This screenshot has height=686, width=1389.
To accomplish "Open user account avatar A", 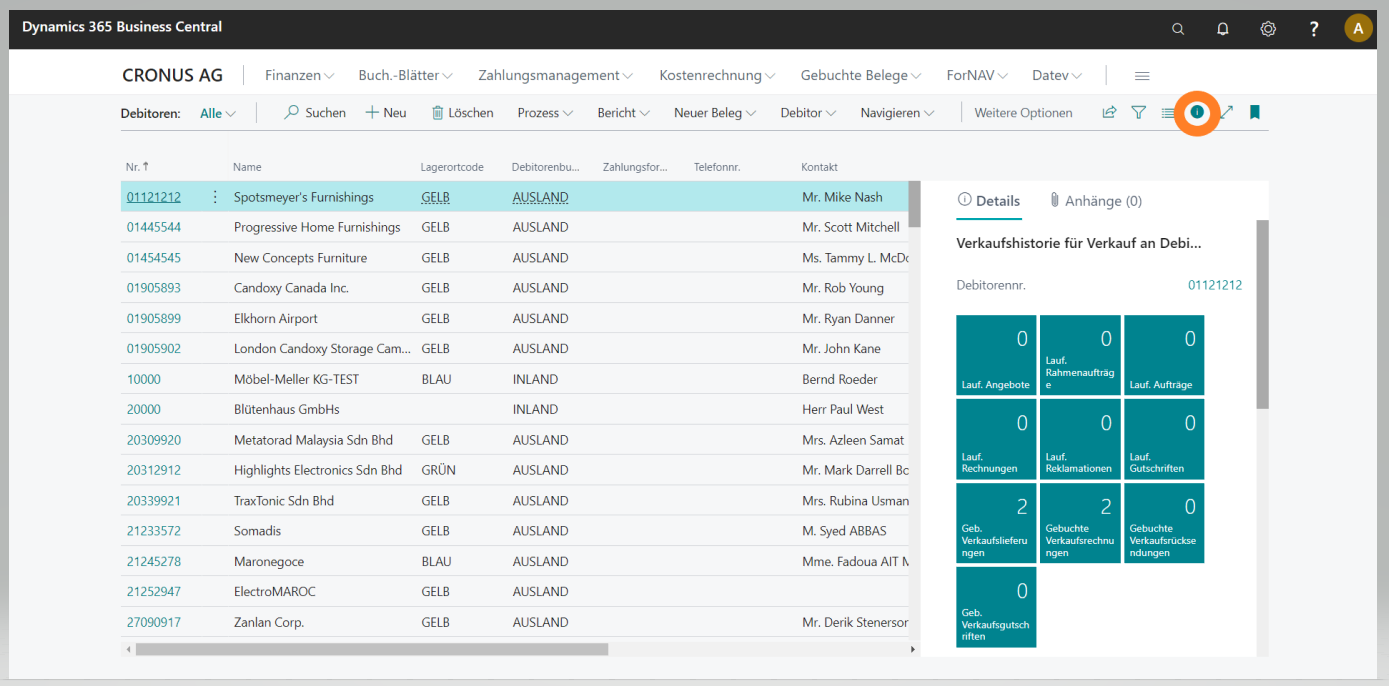I will [1358, 28].
